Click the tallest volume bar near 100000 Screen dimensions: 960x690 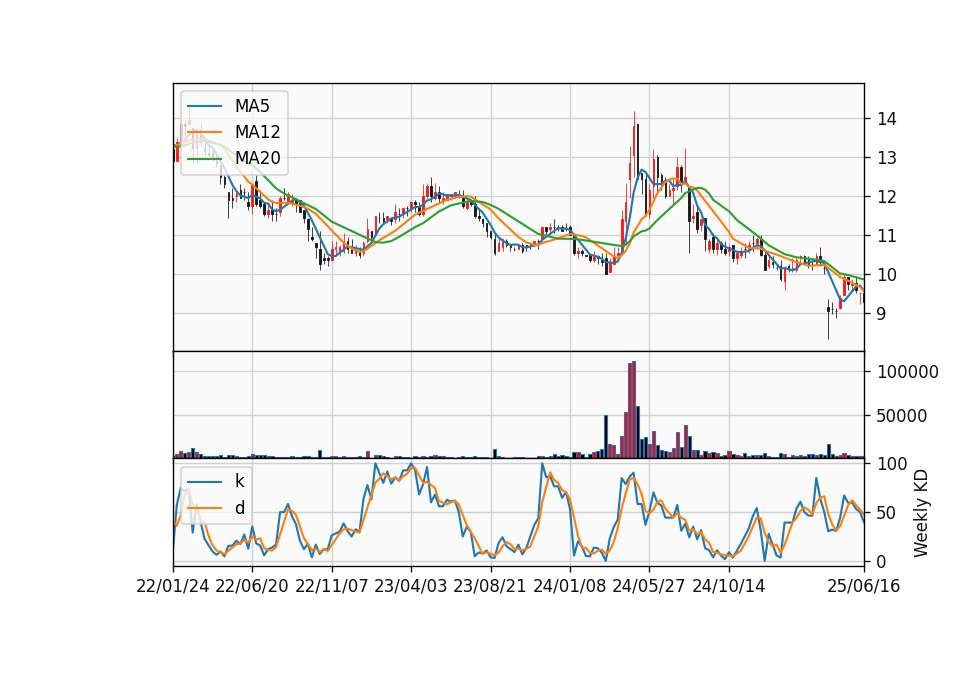tap(634, 410)
